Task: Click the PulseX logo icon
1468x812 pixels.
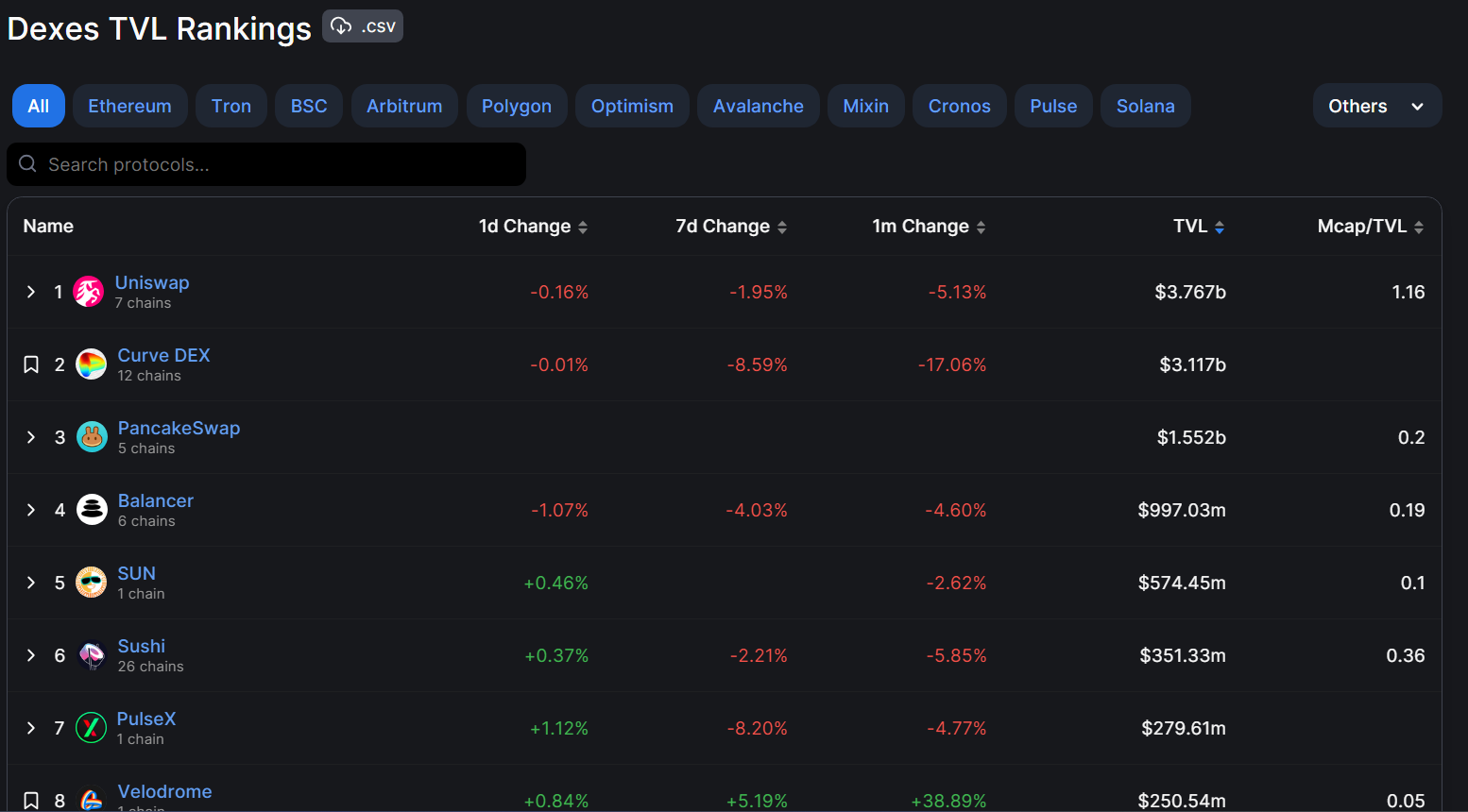Action: 91,727
